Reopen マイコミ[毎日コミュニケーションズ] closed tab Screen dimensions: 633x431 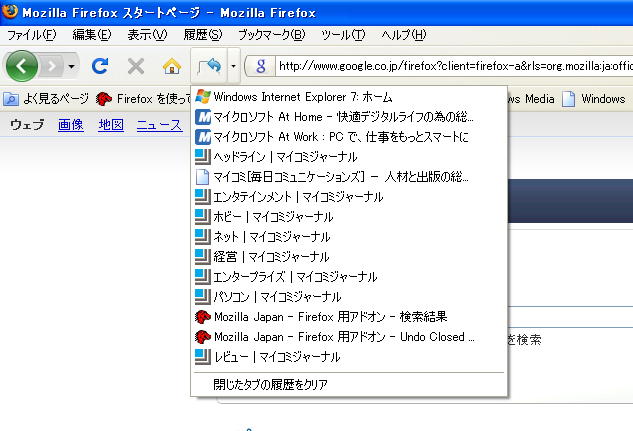[x=349, y=177]
